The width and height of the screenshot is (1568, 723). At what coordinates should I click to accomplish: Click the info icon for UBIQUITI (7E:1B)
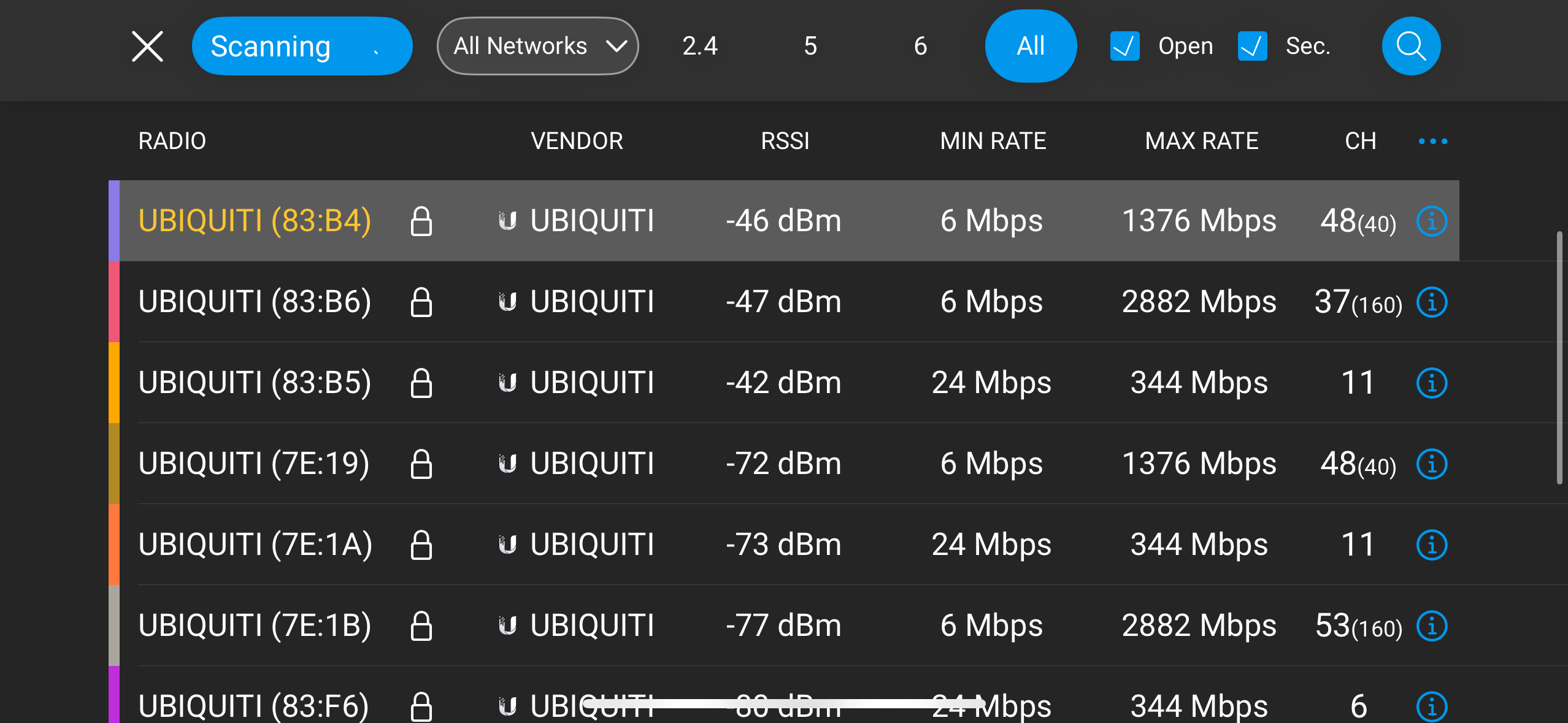coord(1431,626)
